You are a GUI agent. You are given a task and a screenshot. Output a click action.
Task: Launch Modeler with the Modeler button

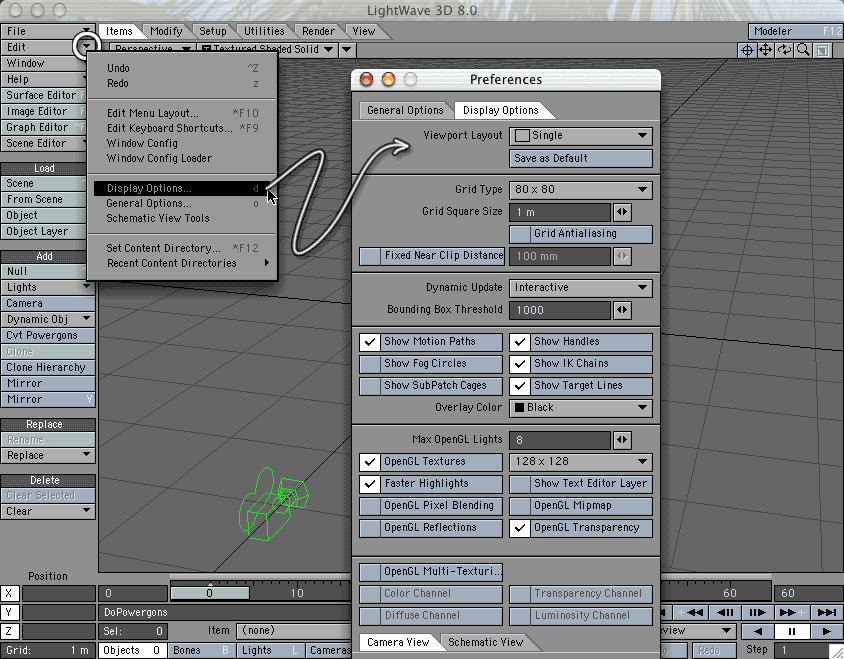tap(796, 31)
